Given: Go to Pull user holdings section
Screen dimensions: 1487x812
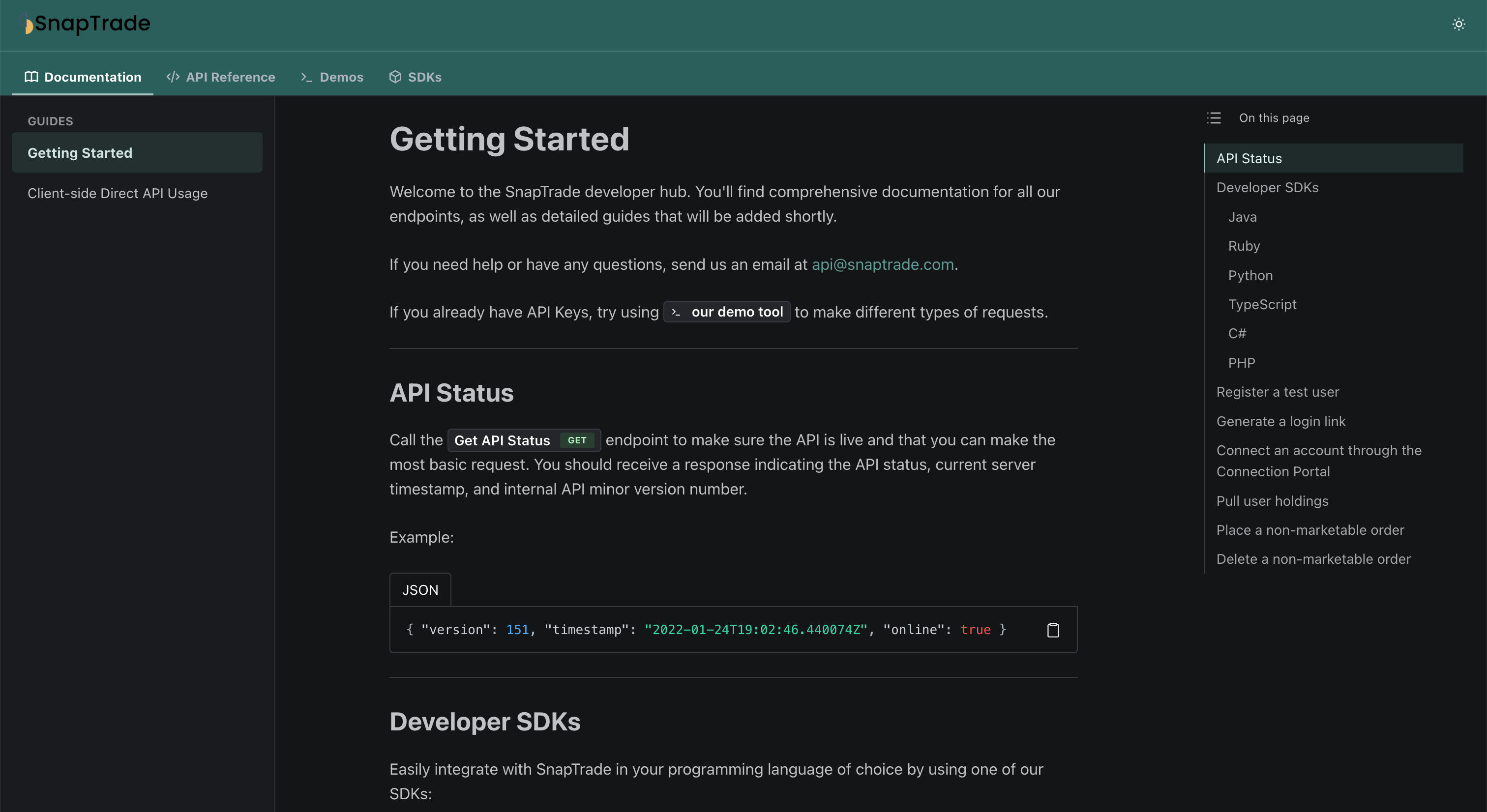Looking at the screenshot, I should point(1272,501).
